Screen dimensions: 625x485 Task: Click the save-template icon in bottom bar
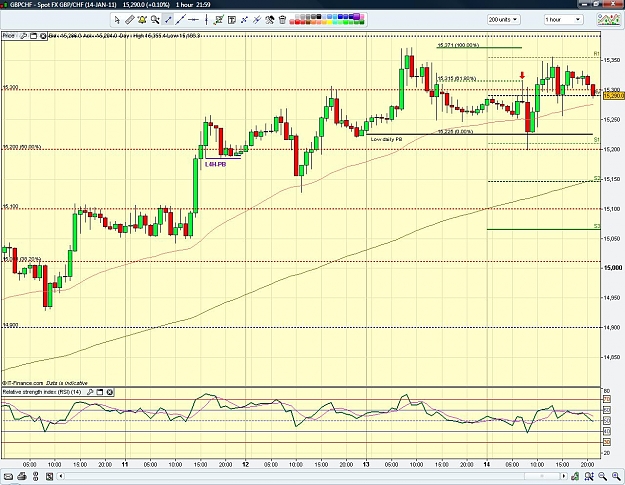pos(49,476)
